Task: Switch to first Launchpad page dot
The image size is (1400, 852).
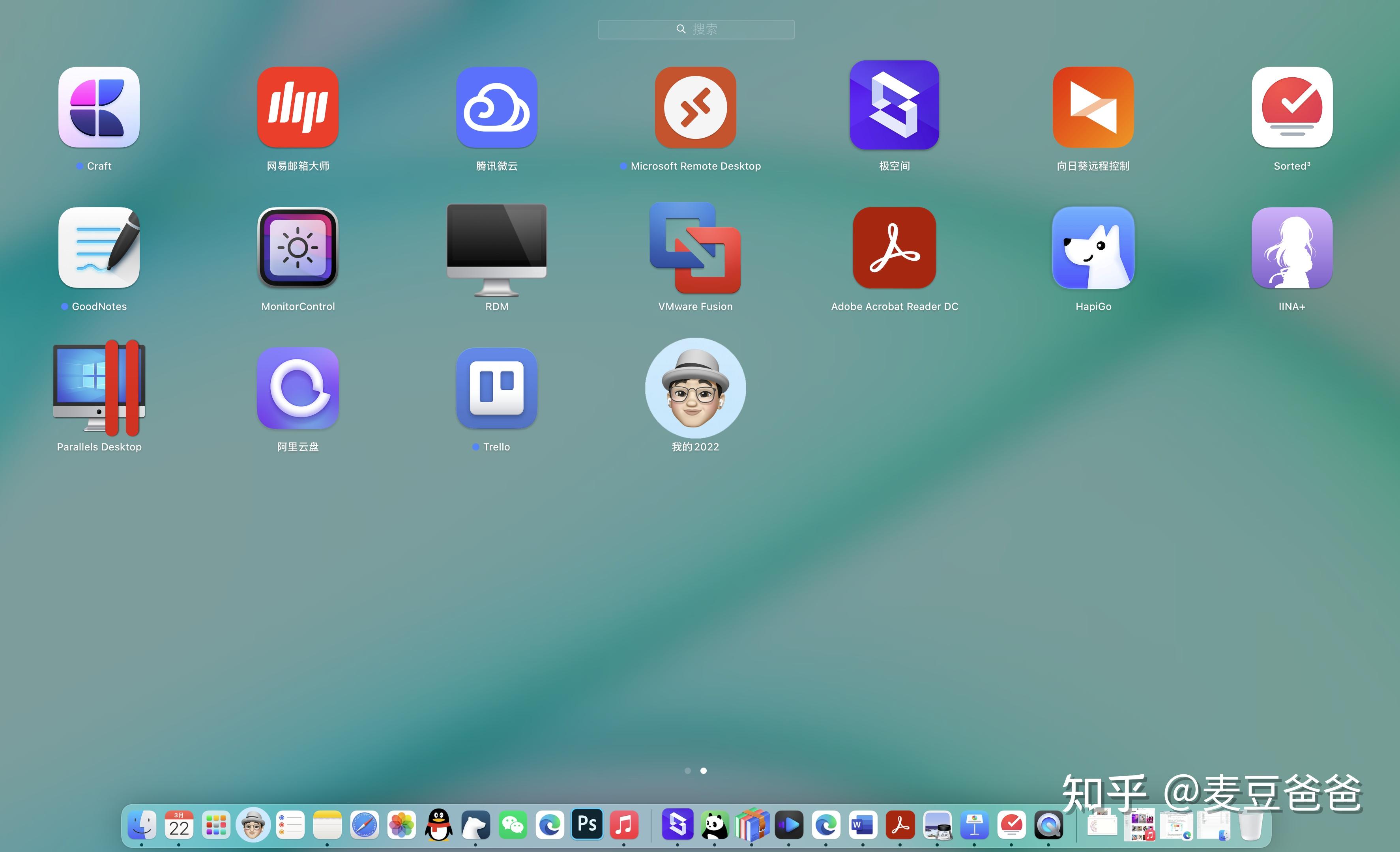Action: (687, 771)
